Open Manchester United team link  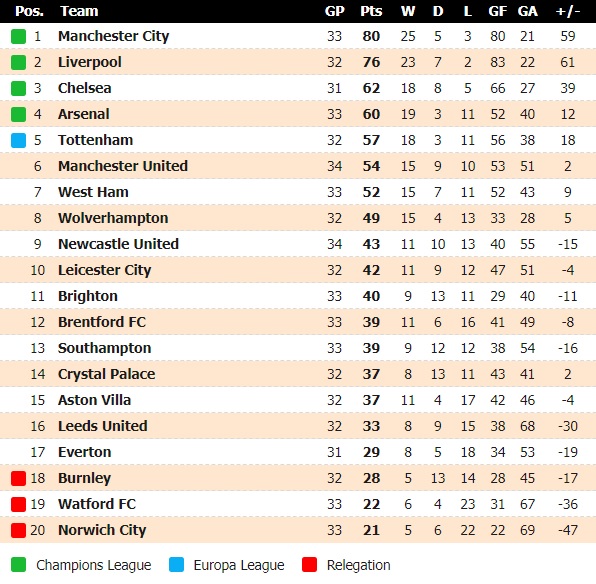point(123,166)
